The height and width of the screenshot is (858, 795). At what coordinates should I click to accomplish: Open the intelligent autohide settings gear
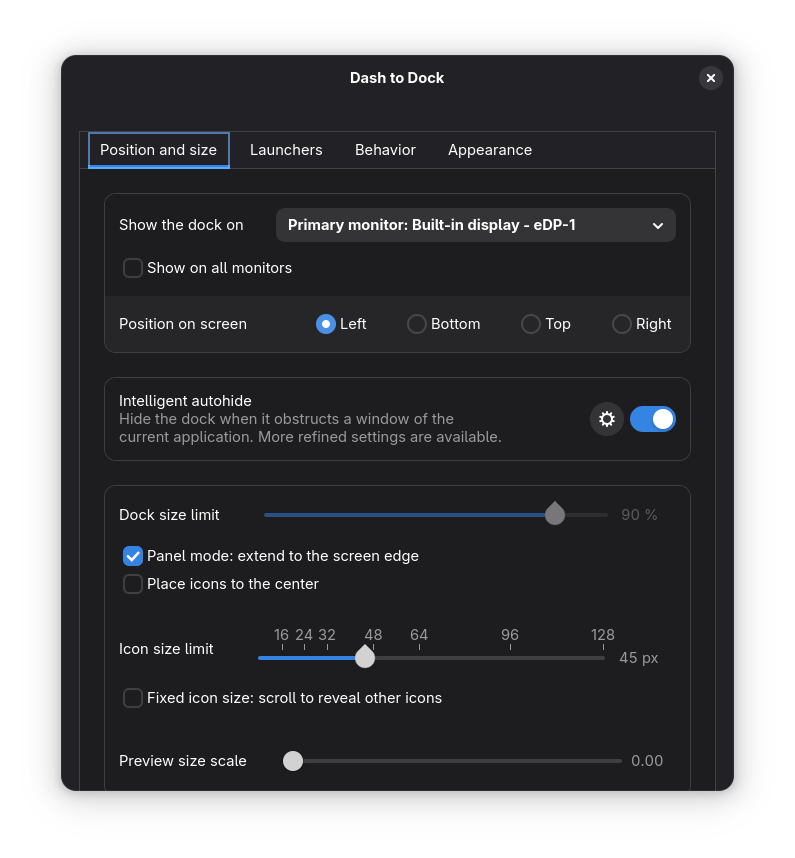[x=607, y=419]
